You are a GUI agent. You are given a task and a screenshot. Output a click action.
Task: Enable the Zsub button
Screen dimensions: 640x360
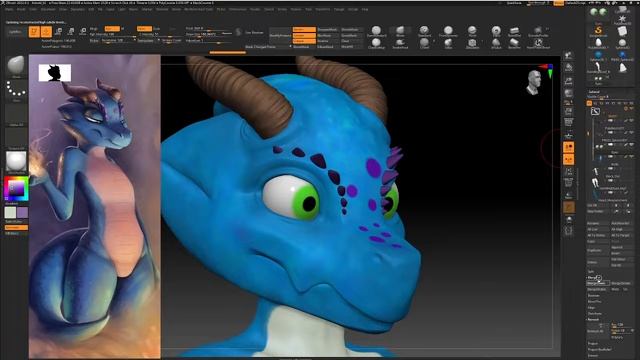(157, 29)
